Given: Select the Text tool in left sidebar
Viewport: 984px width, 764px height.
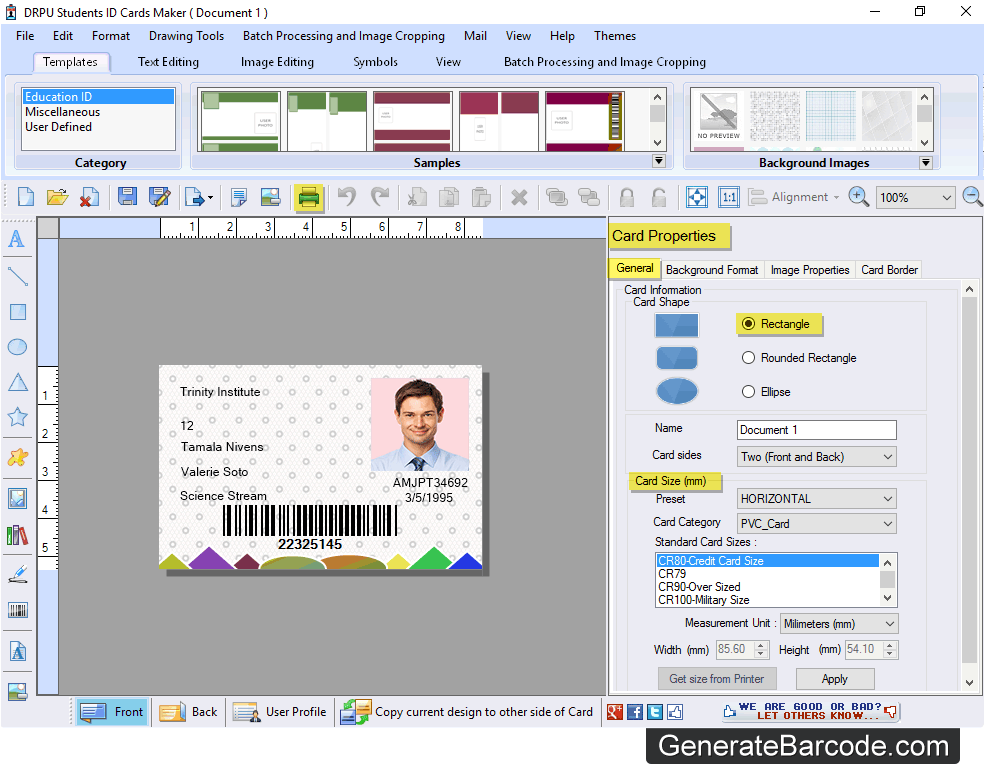Looking at the screenshot, I should [x=17, y=239].
